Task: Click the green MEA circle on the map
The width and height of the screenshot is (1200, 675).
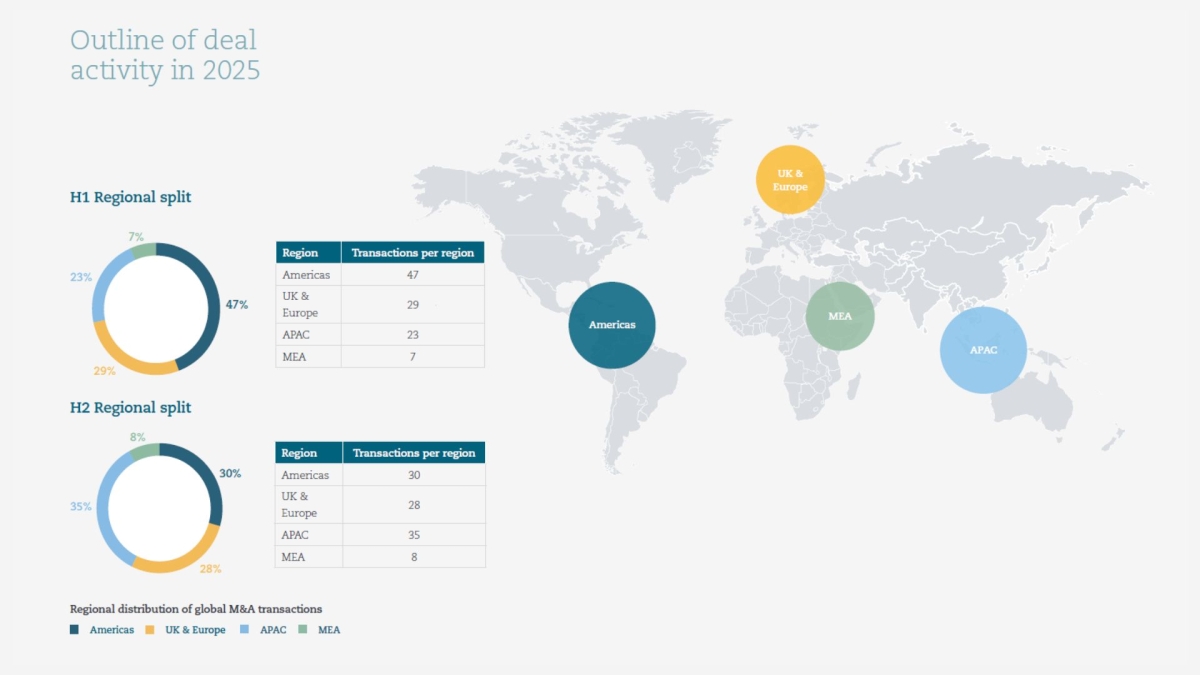Action: (x=840, y=316)
